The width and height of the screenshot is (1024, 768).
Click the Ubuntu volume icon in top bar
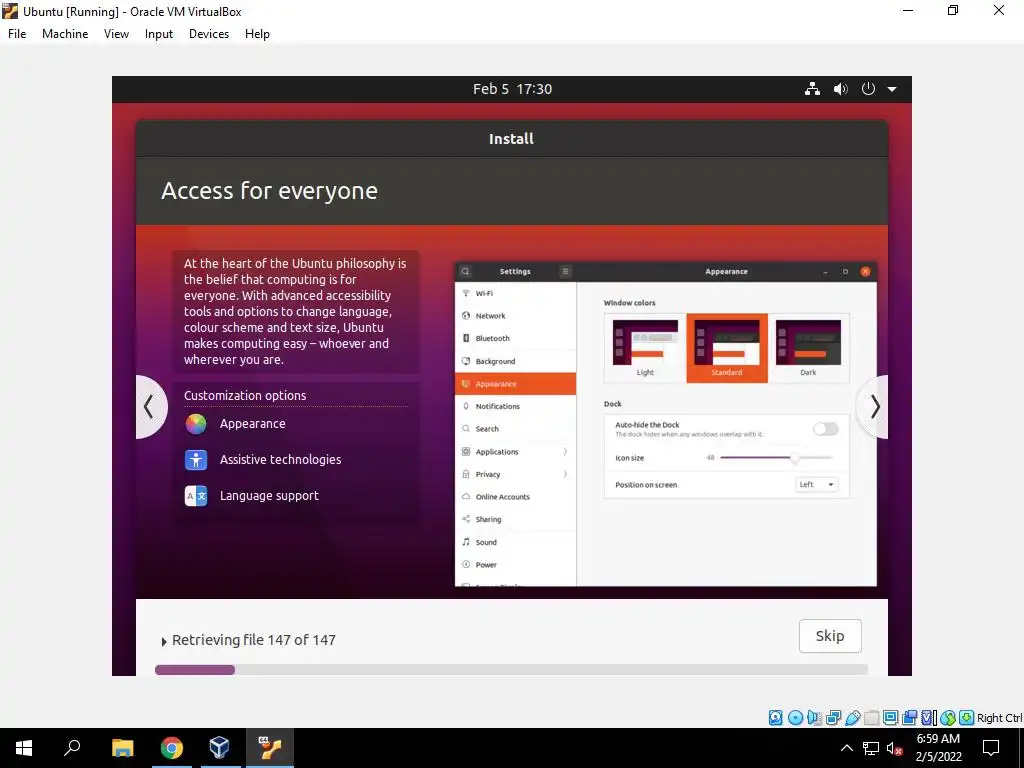(x=840, y=89)
